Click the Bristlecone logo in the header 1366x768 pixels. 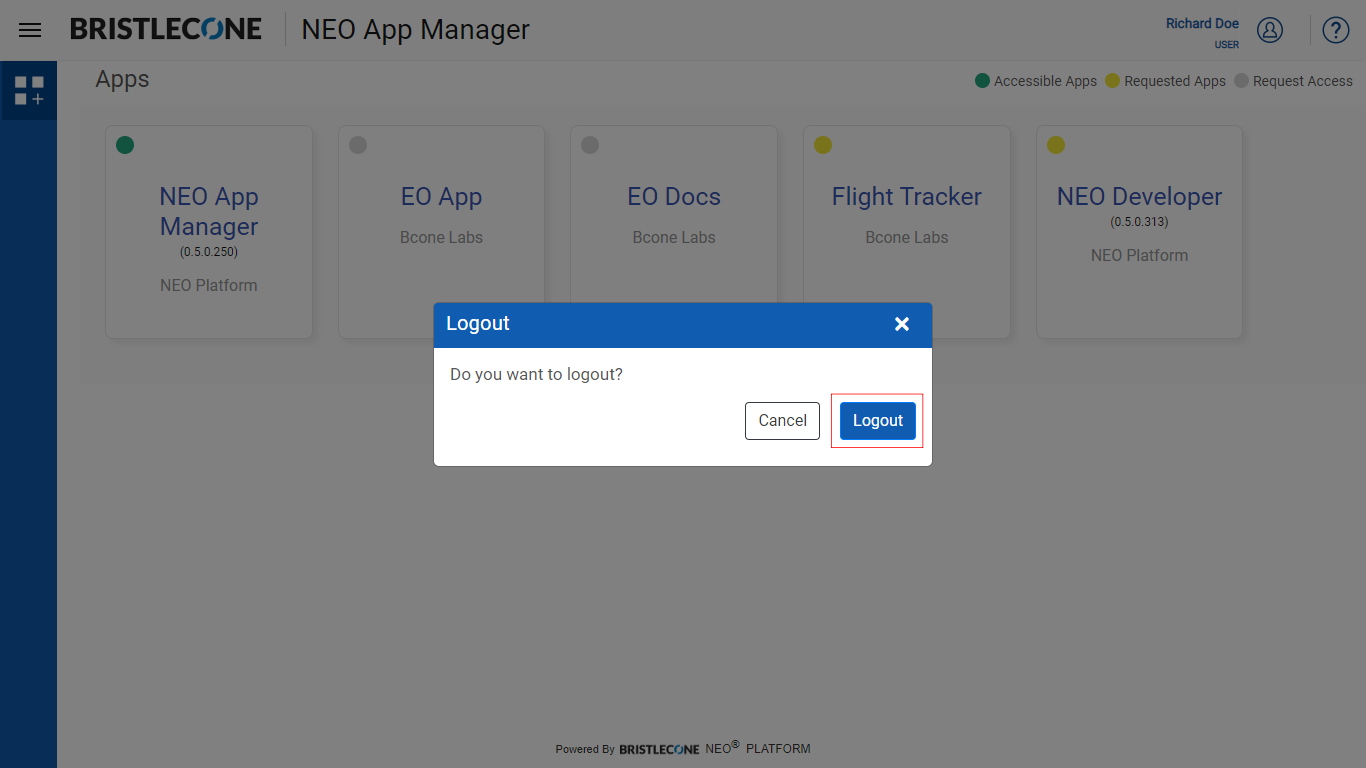click(166, 29)
